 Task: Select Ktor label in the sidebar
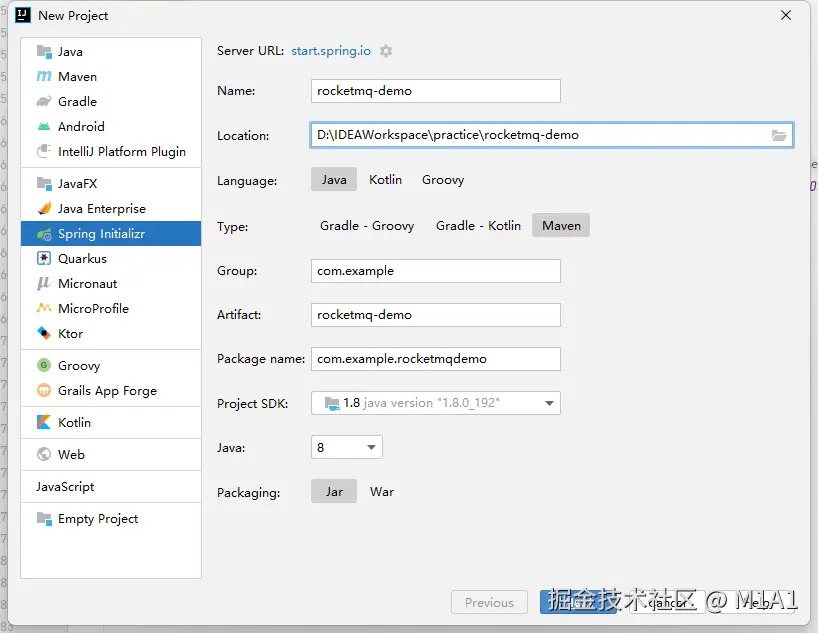point(70,333)
